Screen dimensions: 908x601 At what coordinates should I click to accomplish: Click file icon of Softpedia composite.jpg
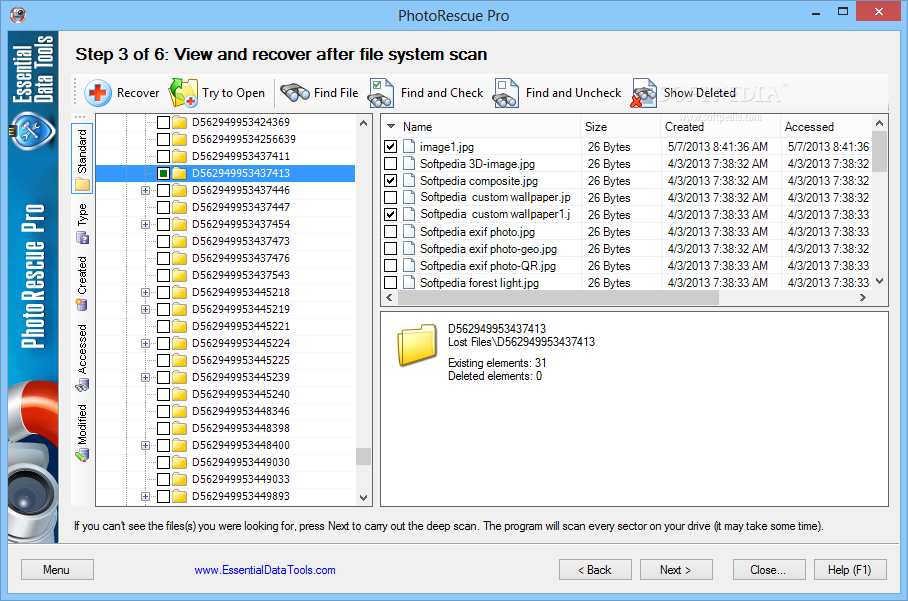(x=409, y=181)
